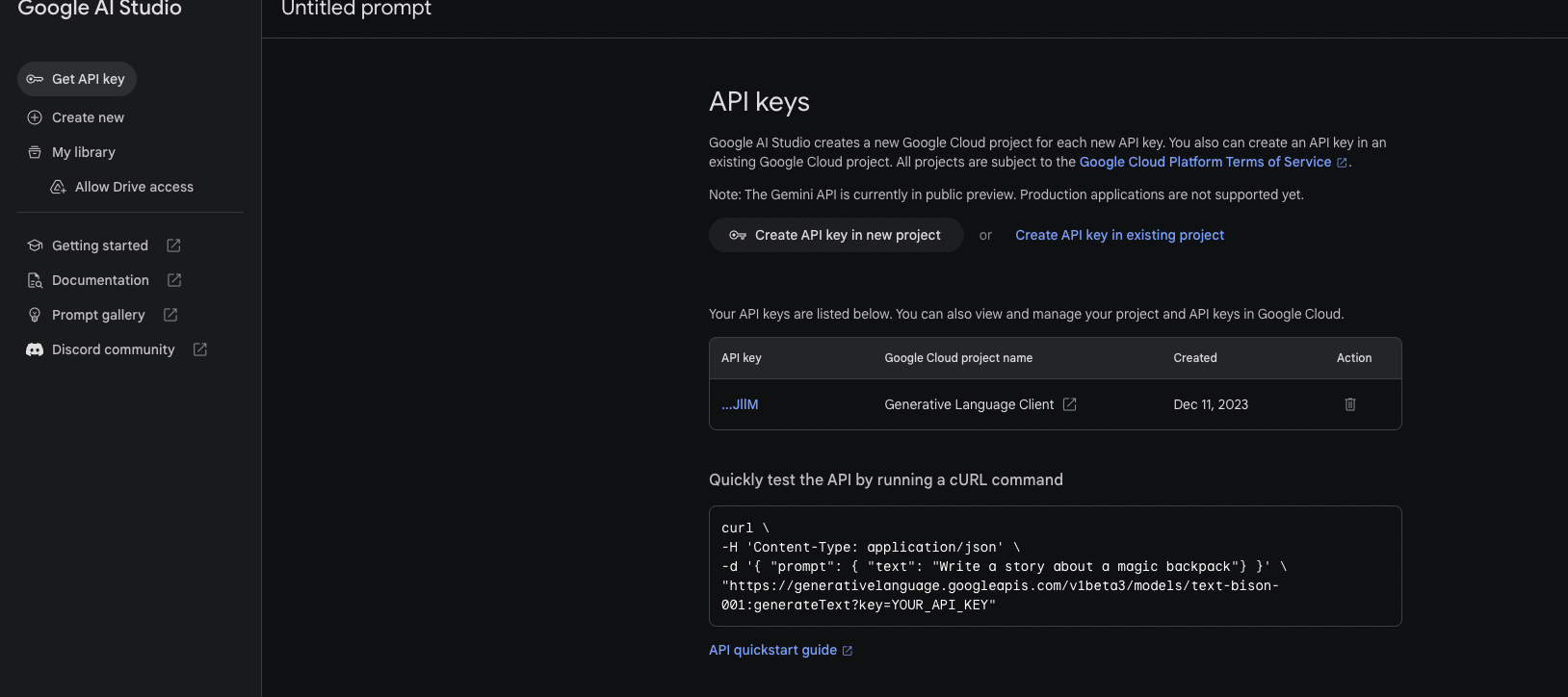The height and width of the screenshot is (697, 1568).
Task: Open Generative Language Client project external link icon
Action: pyautogui.click(x=1069, y=404)
